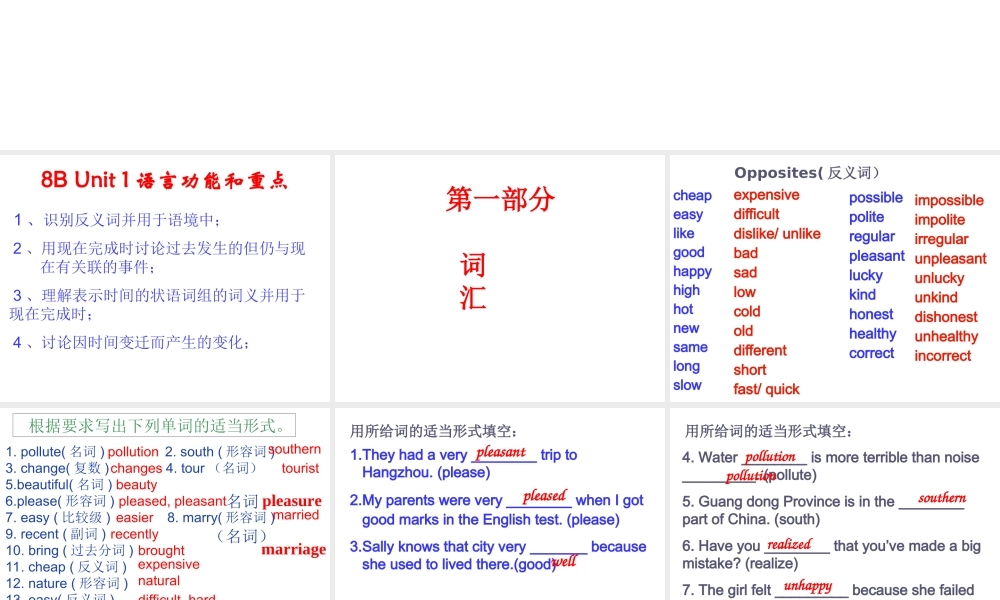Click the blue word 'high'
1000x600 pixels.
pos(686,291)
